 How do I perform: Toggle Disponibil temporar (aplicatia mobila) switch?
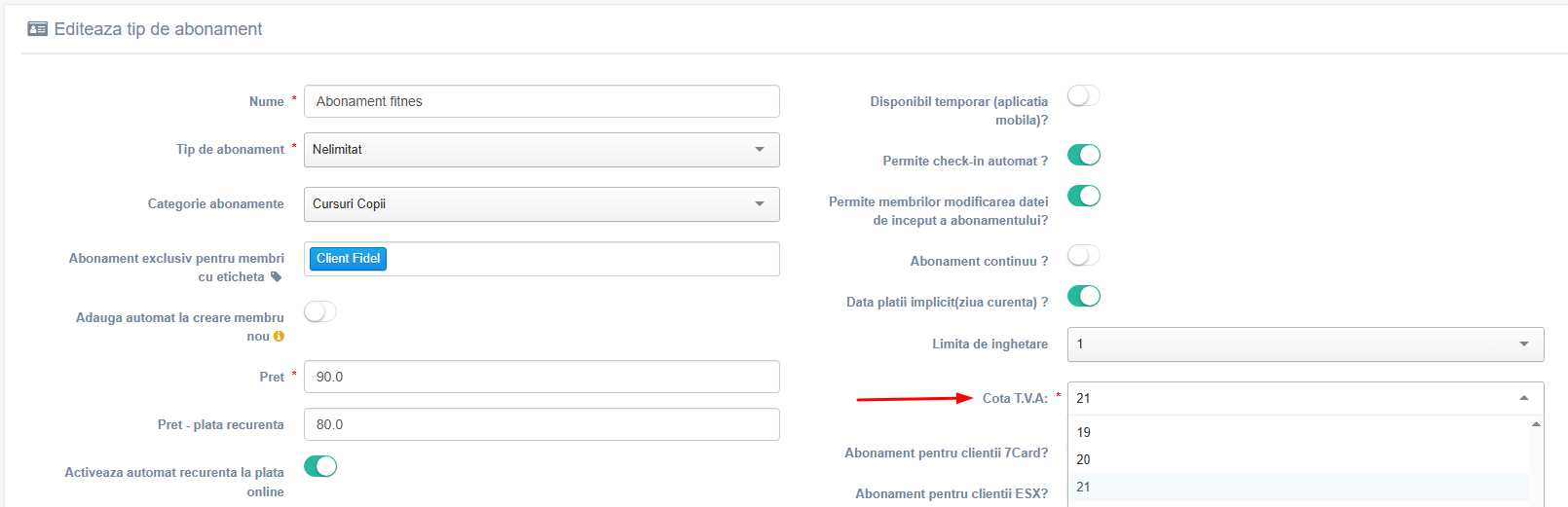(x=1084, y=95)
